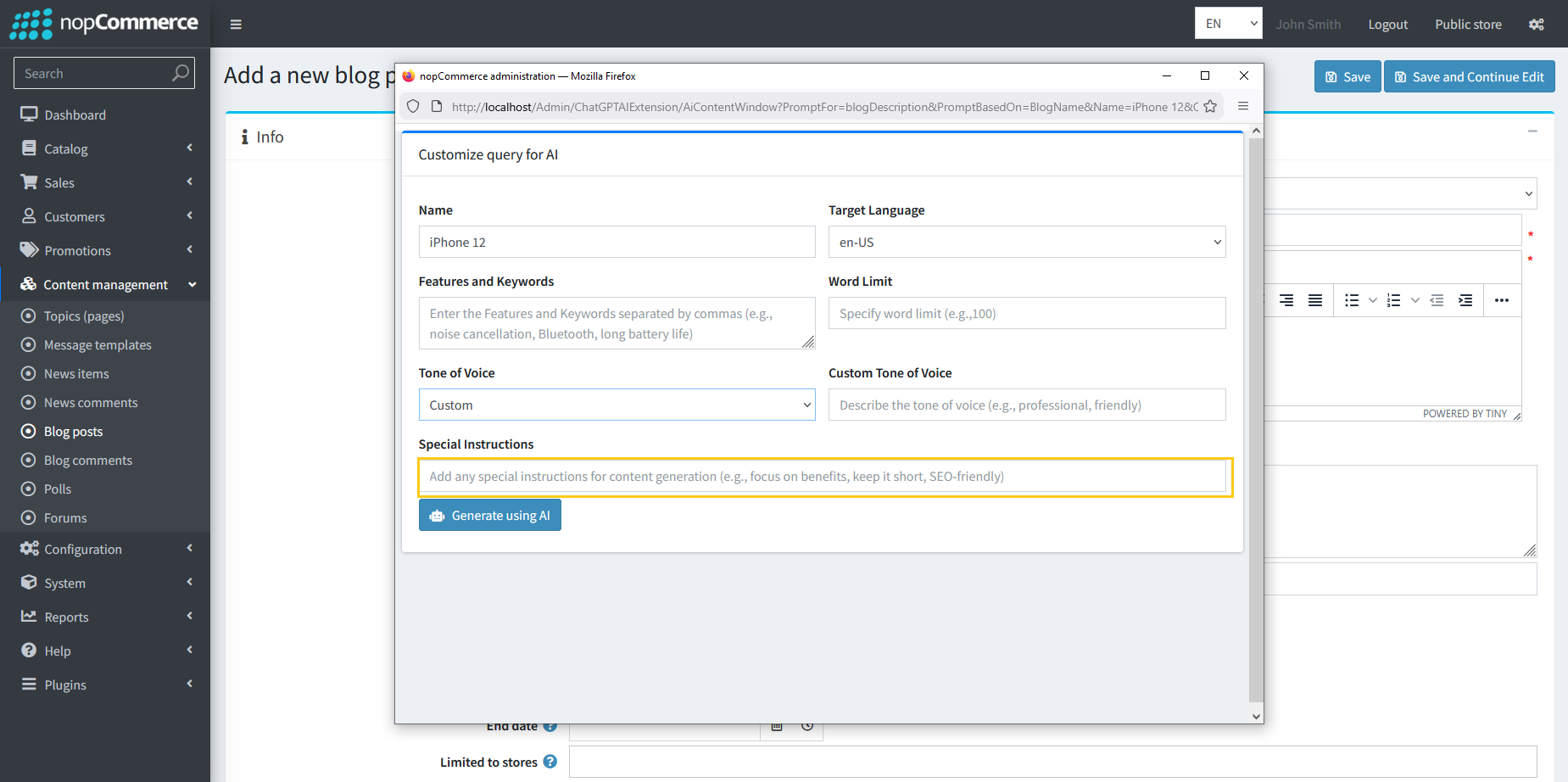1568x782 pixels.
Task: Click the search magnifier icon in the sidebar
Action: [180, 73]
